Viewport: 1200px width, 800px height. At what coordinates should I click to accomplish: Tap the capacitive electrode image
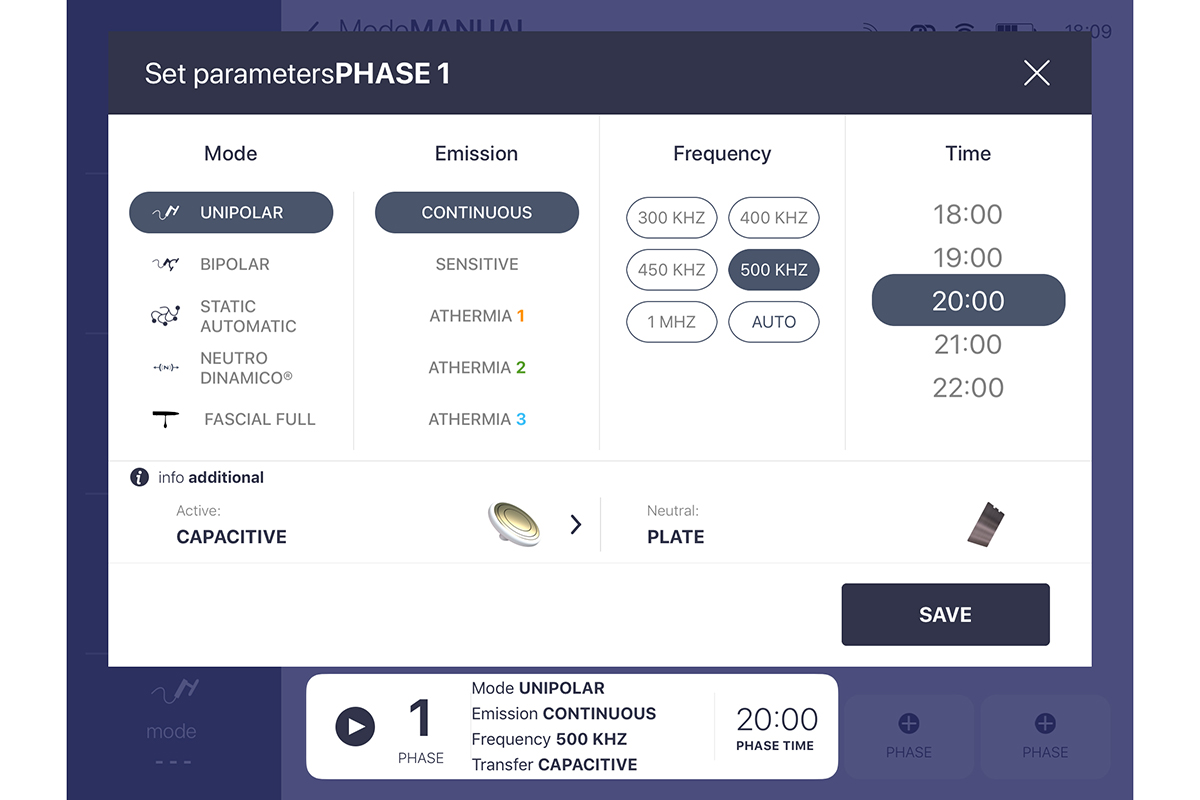tap(514, 523)
